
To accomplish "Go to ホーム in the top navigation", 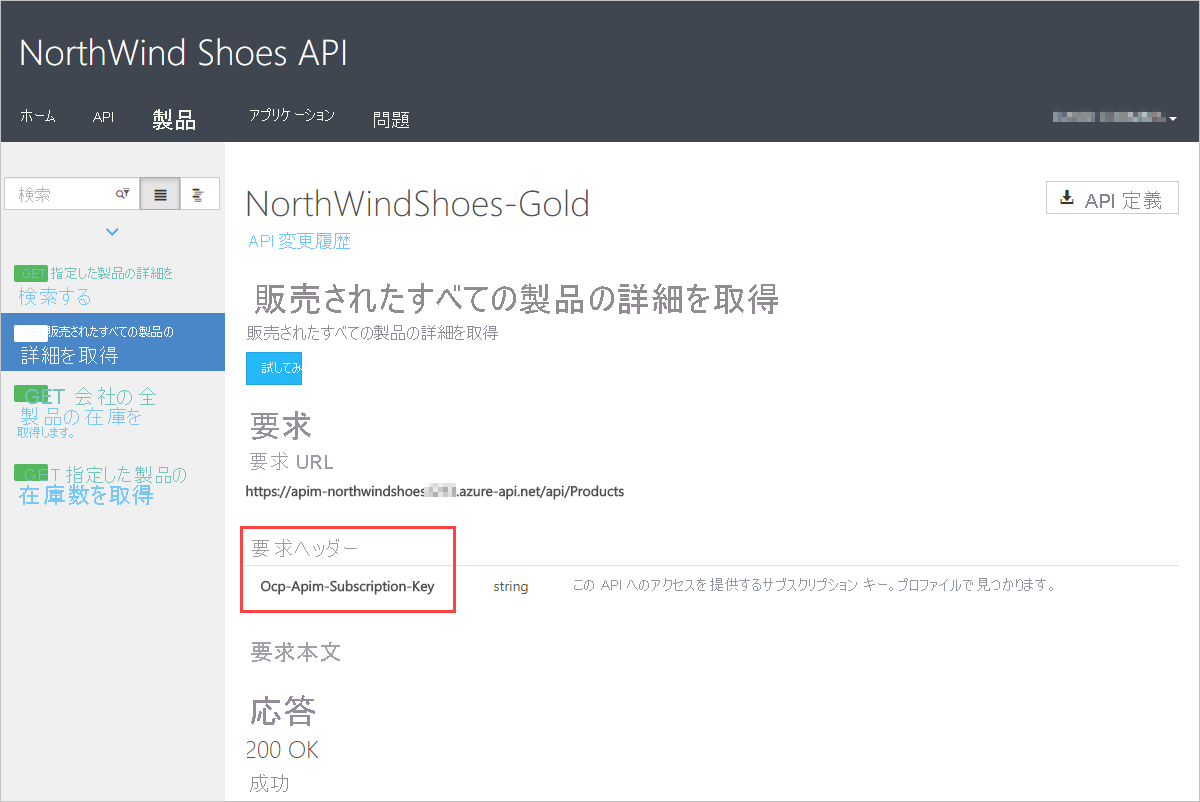I will point(38,116).
